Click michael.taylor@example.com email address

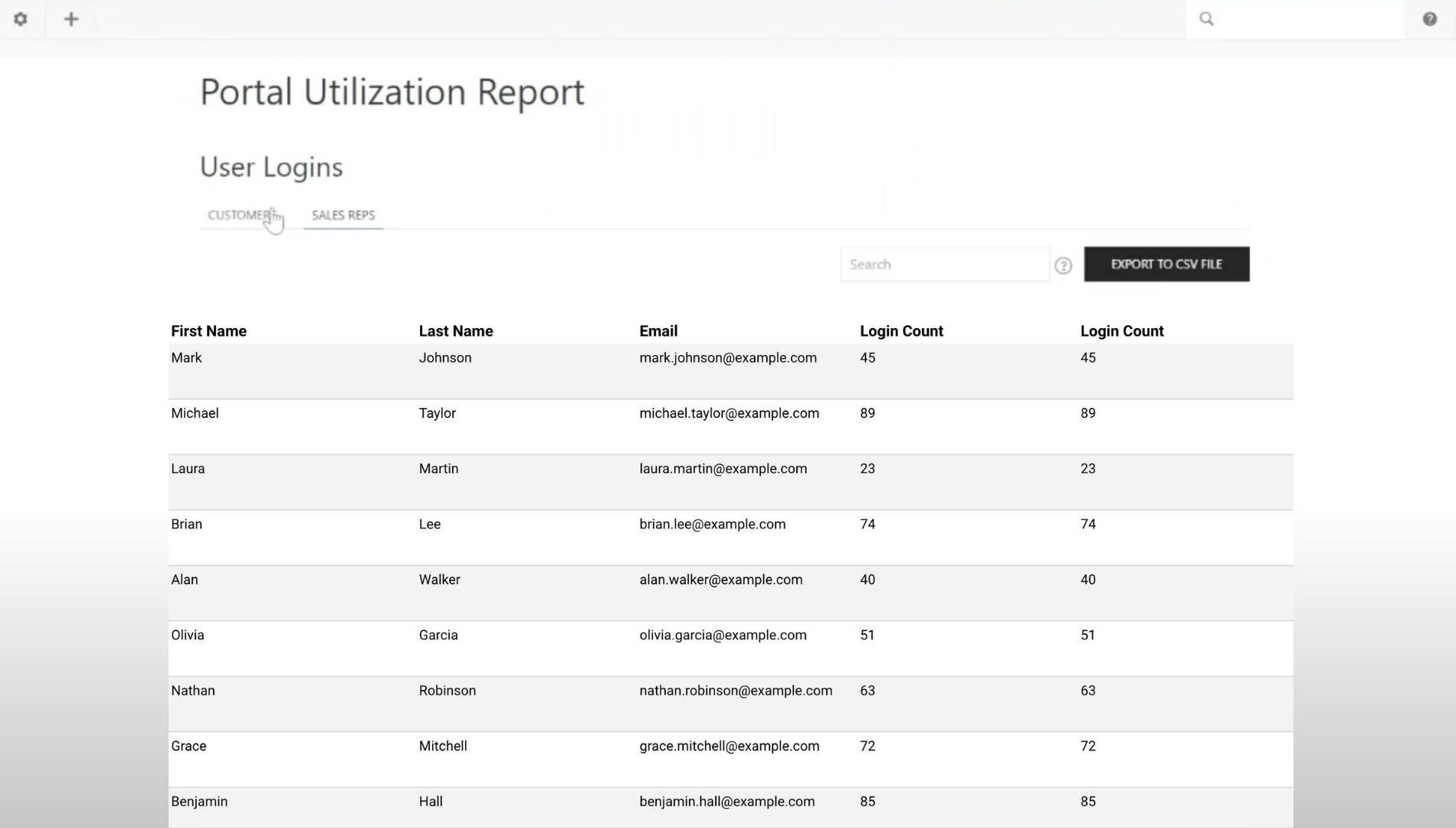point(729,413)
